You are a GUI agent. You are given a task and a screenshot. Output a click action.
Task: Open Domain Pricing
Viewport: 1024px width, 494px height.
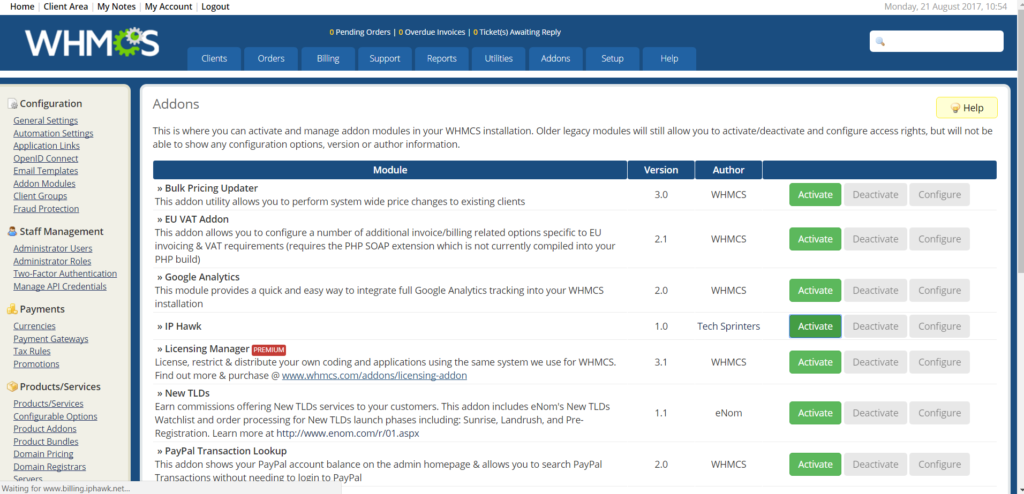point(43,454)
